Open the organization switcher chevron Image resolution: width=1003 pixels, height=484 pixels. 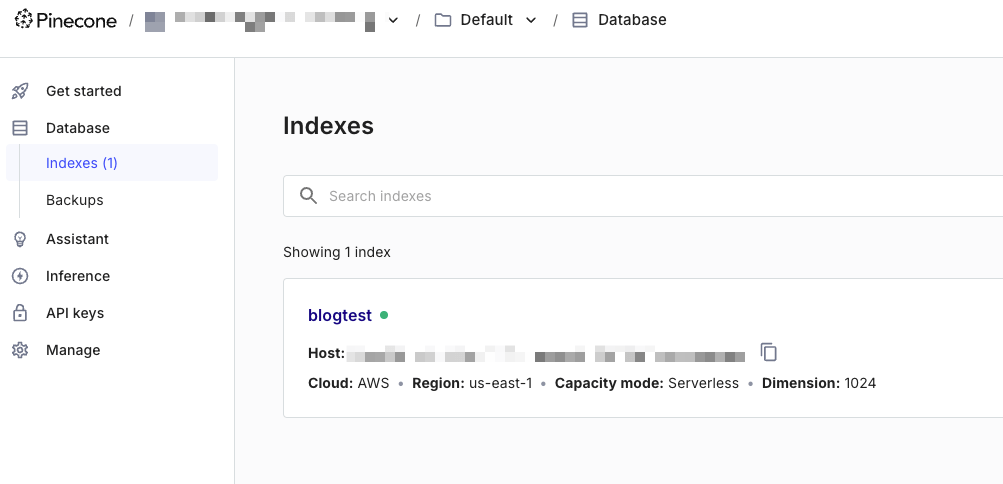393,20
